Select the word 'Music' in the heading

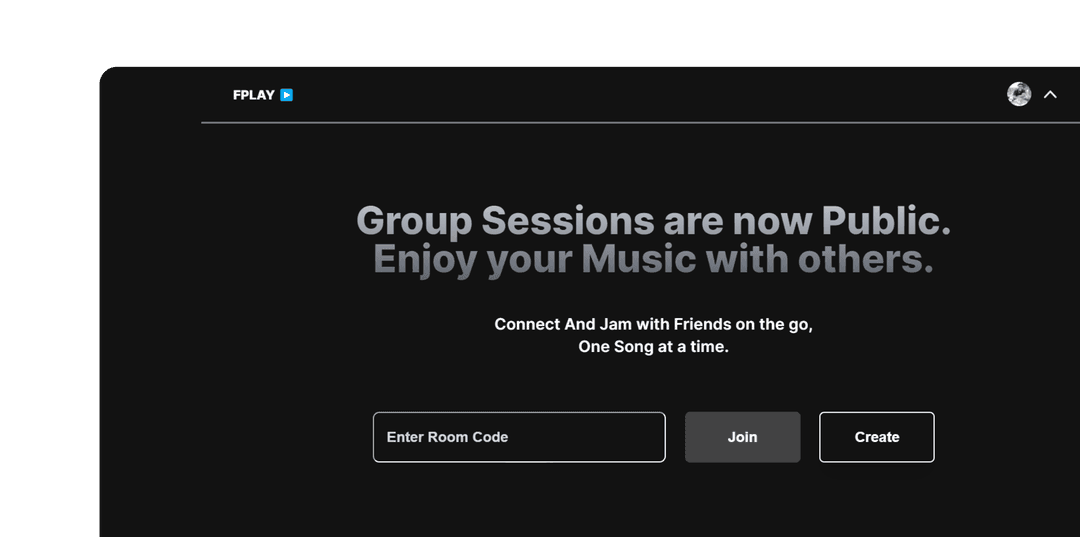point(638,259)
